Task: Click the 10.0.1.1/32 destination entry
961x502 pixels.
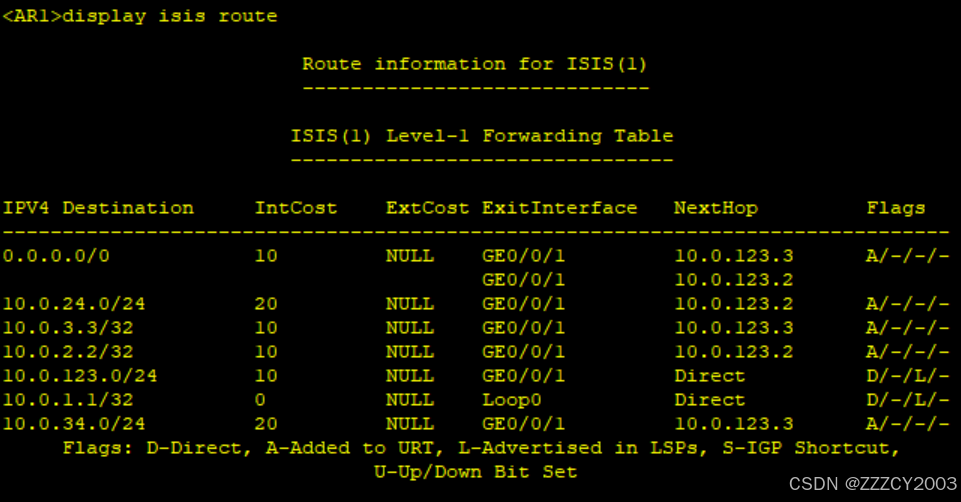Action: coord(68,400)
